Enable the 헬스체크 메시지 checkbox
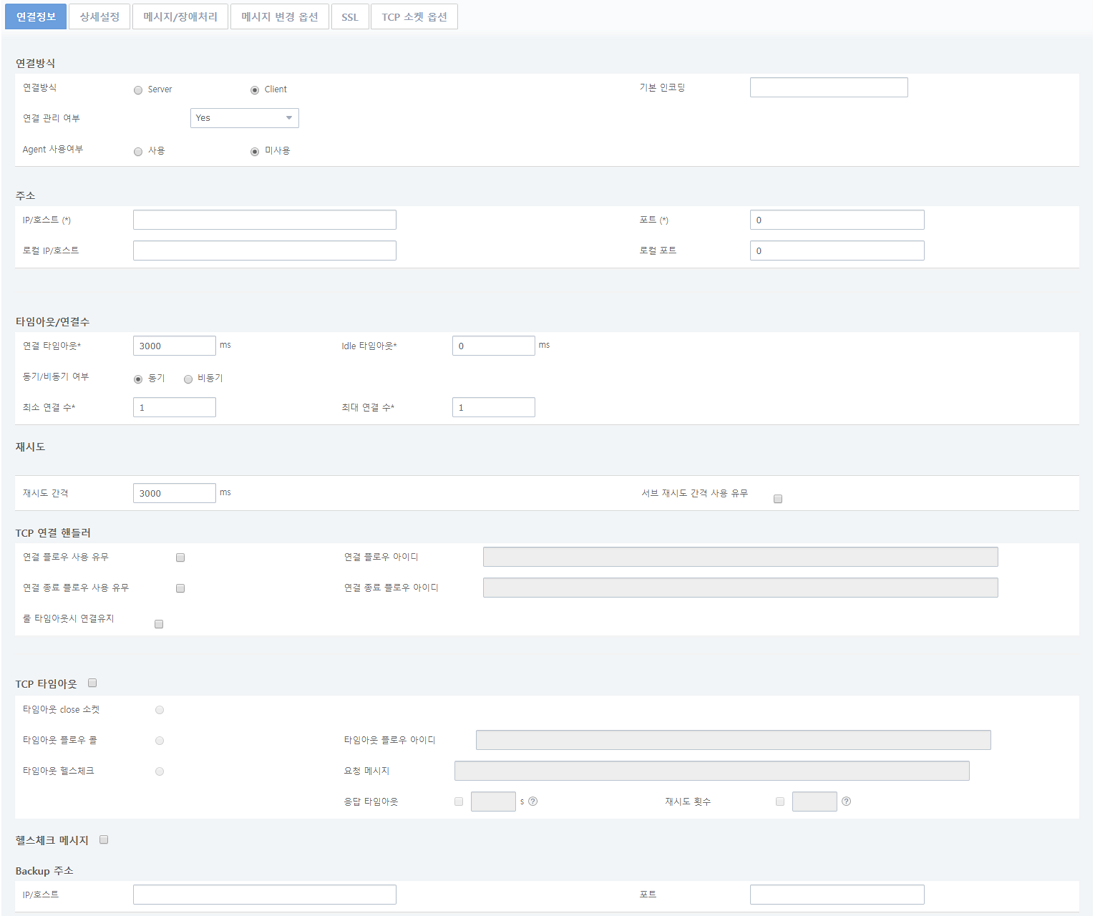 pos(103,840)
